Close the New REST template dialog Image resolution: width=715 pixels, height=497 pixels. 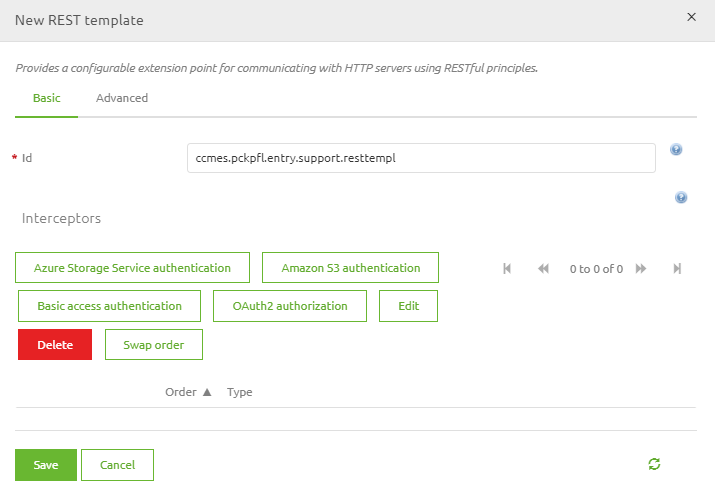coord(691,17)
